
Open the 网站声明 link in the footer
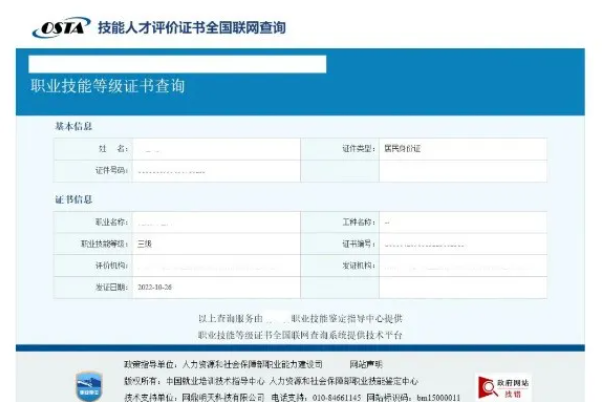(x=366, y=364)
